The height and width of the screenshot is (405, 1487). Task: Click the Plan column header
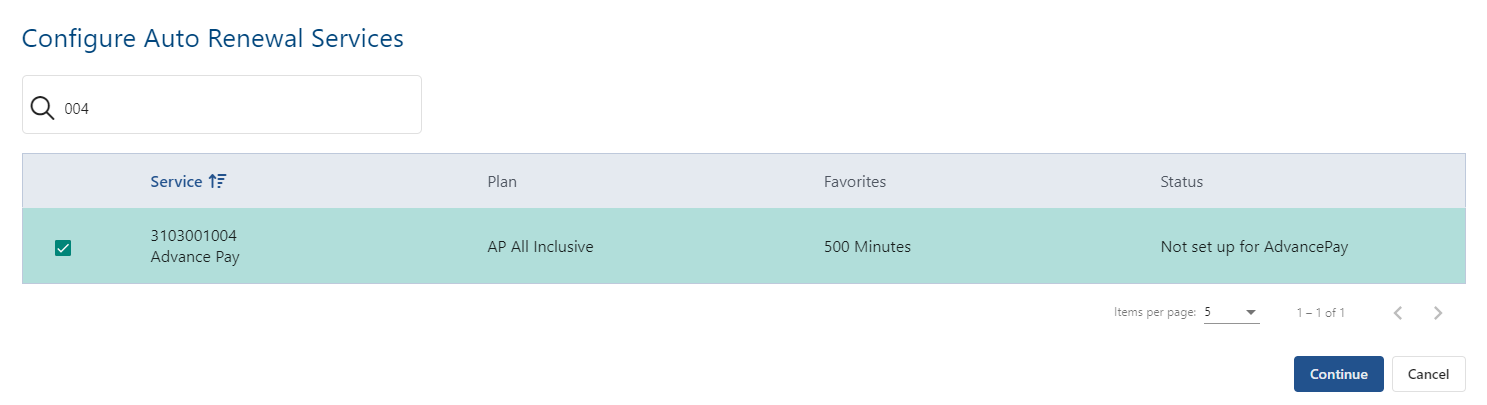click(x=501, y=182)
